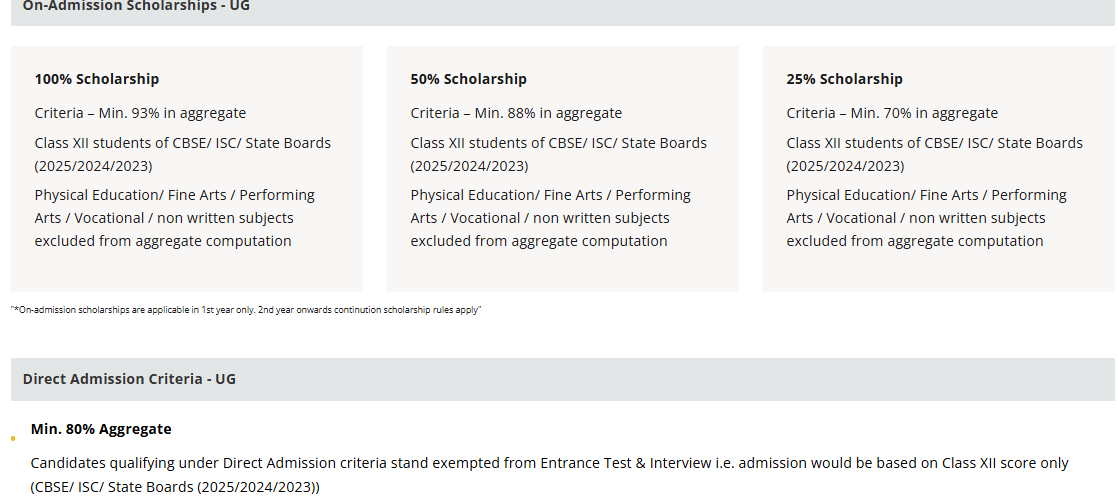The width and height of the screenshot is (1118, 500).
Task: Select the 25% Scholarship card title
Action: 844,79
